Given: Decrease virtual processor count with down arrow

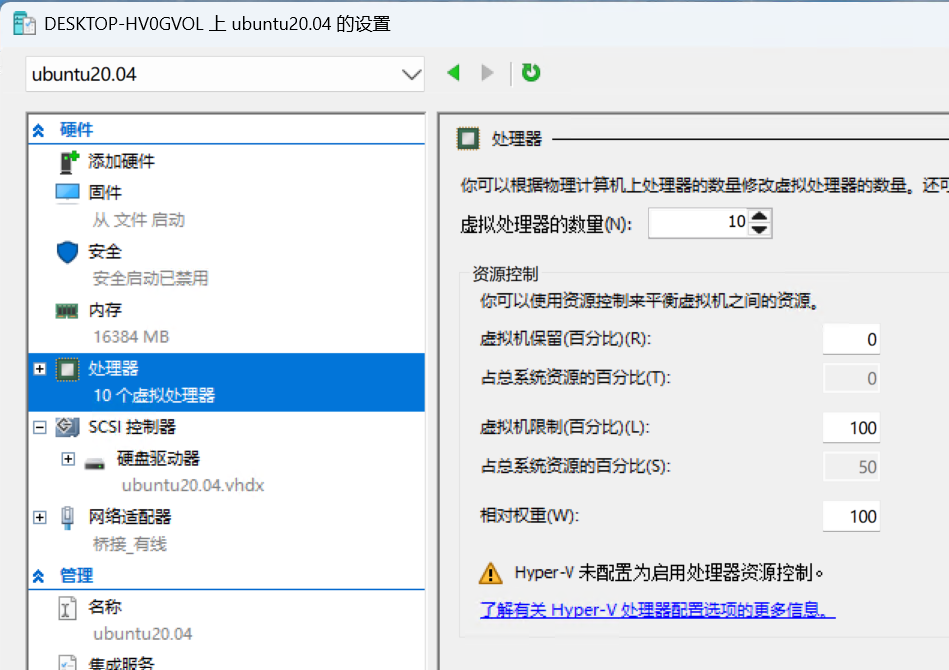Looking at the screenshot, I should pyautogui.click(x=760, y=230).
